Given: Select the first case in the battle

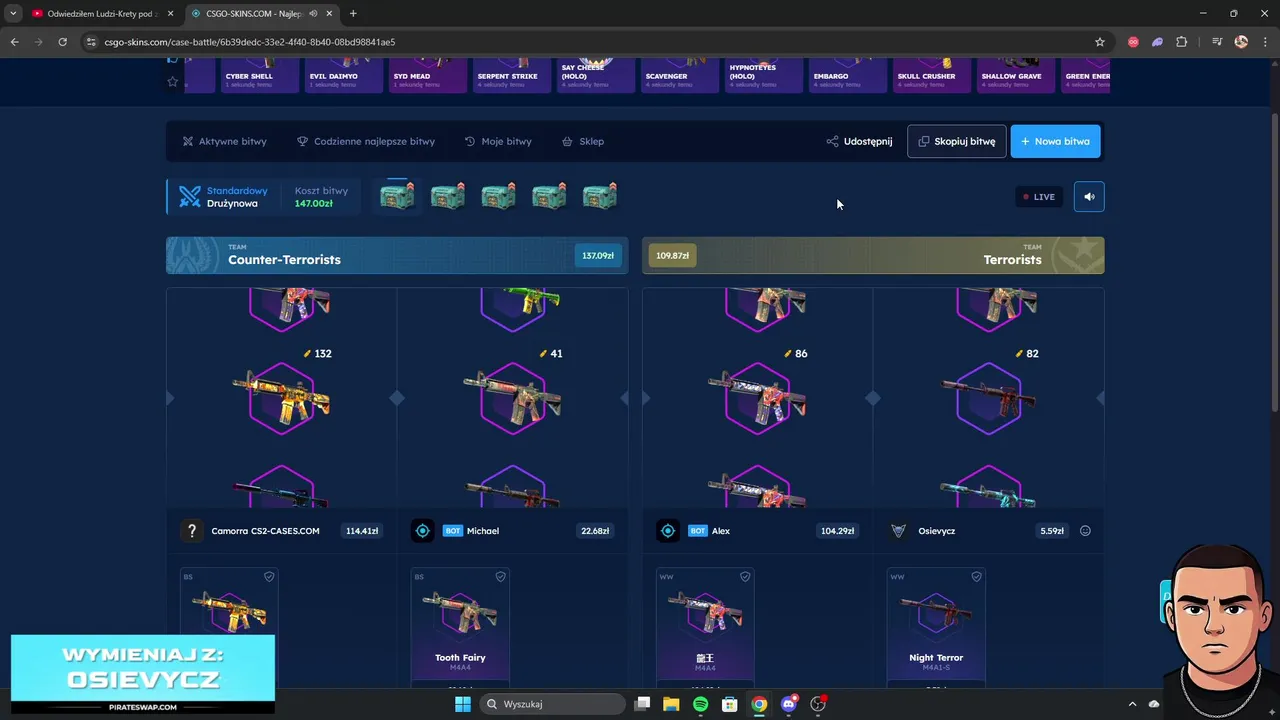Looking at the screenshot, I should (397, 196).
